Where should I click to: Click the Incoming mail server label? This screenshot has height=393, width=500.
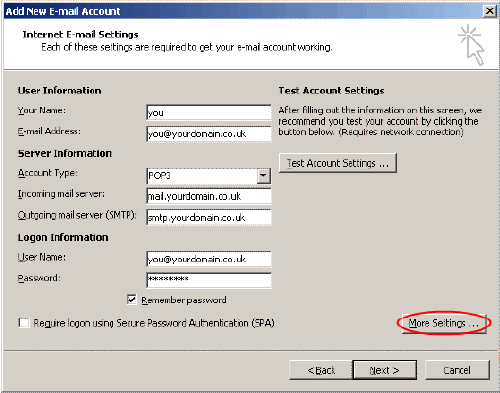(x=61, y=194)
